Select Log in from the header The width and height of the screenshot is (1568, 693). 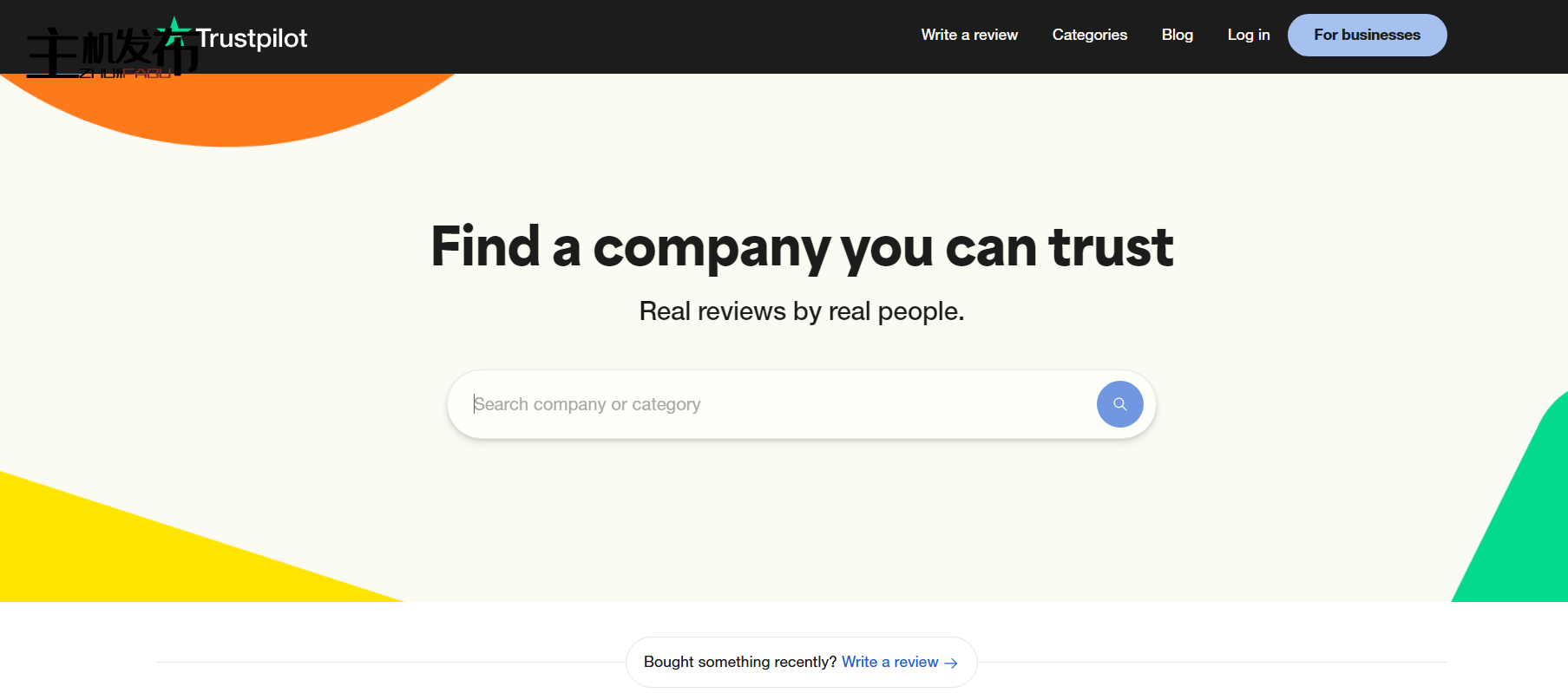pos(1248,35)
